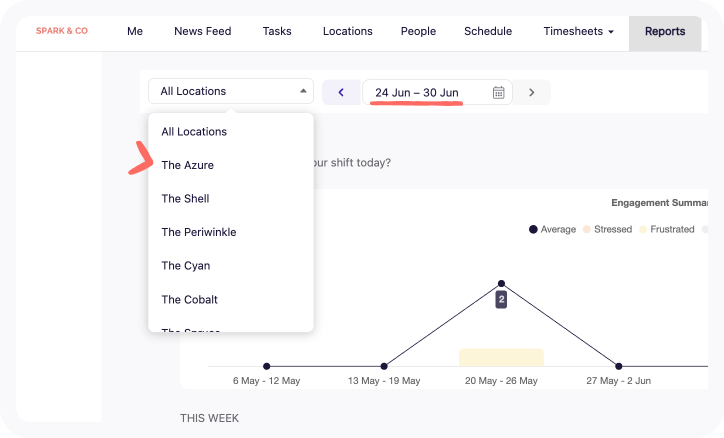Toggle the Stressed legend series

[x=607, y=229]
